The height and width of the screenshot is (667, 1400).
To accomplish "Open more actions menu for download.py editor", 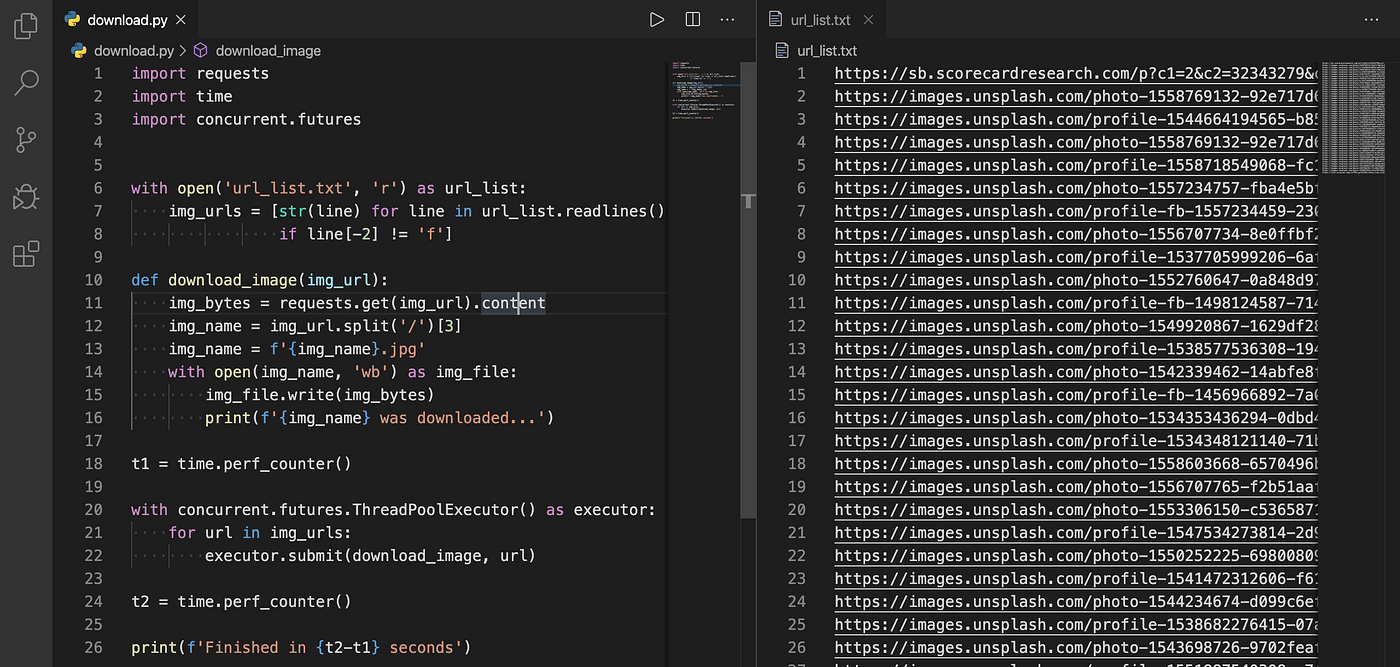I will pyautogui.click(x=727, y=19).
